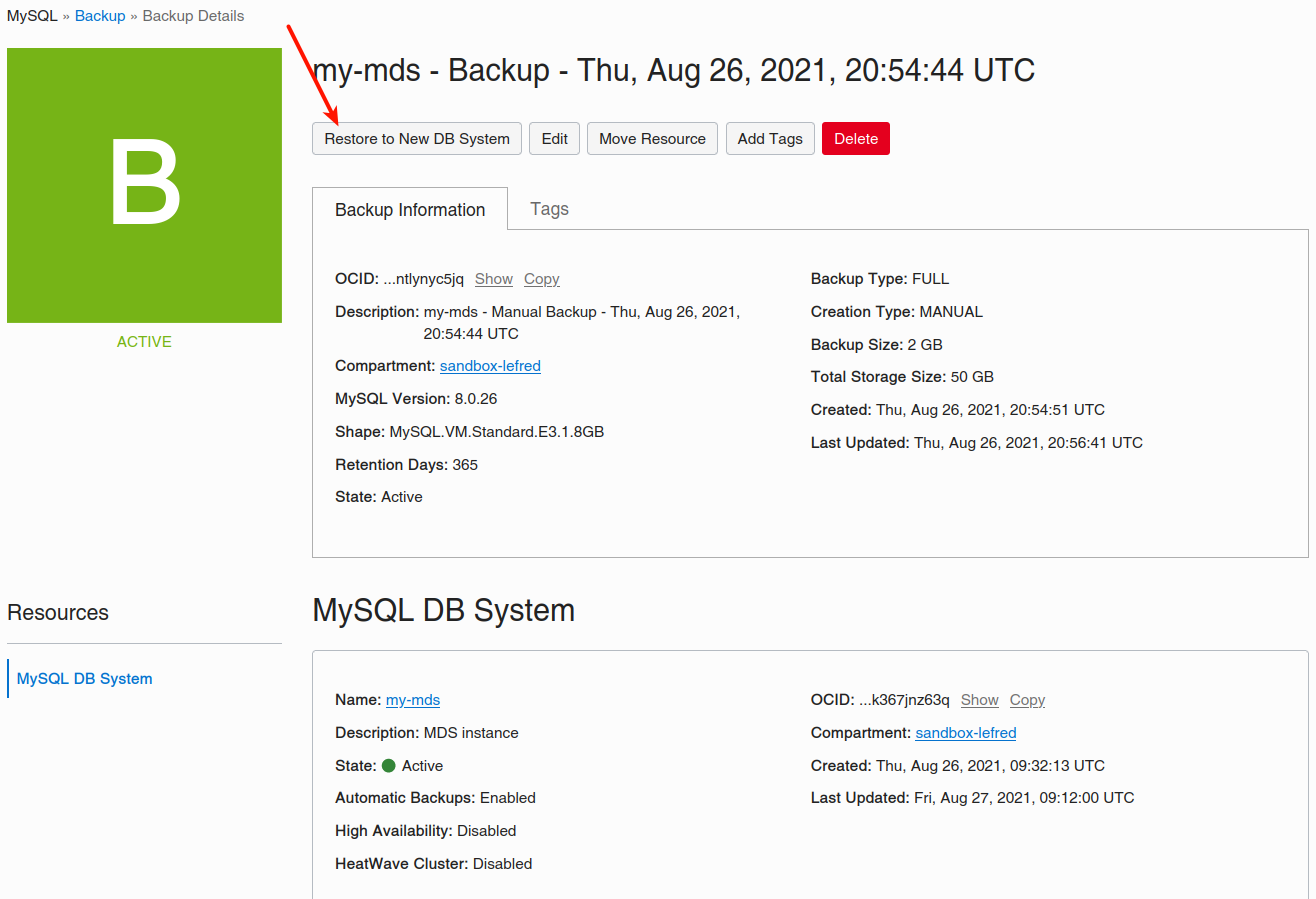
Task: Select MySQL DB System in Resources
Action: click(85, 678)
